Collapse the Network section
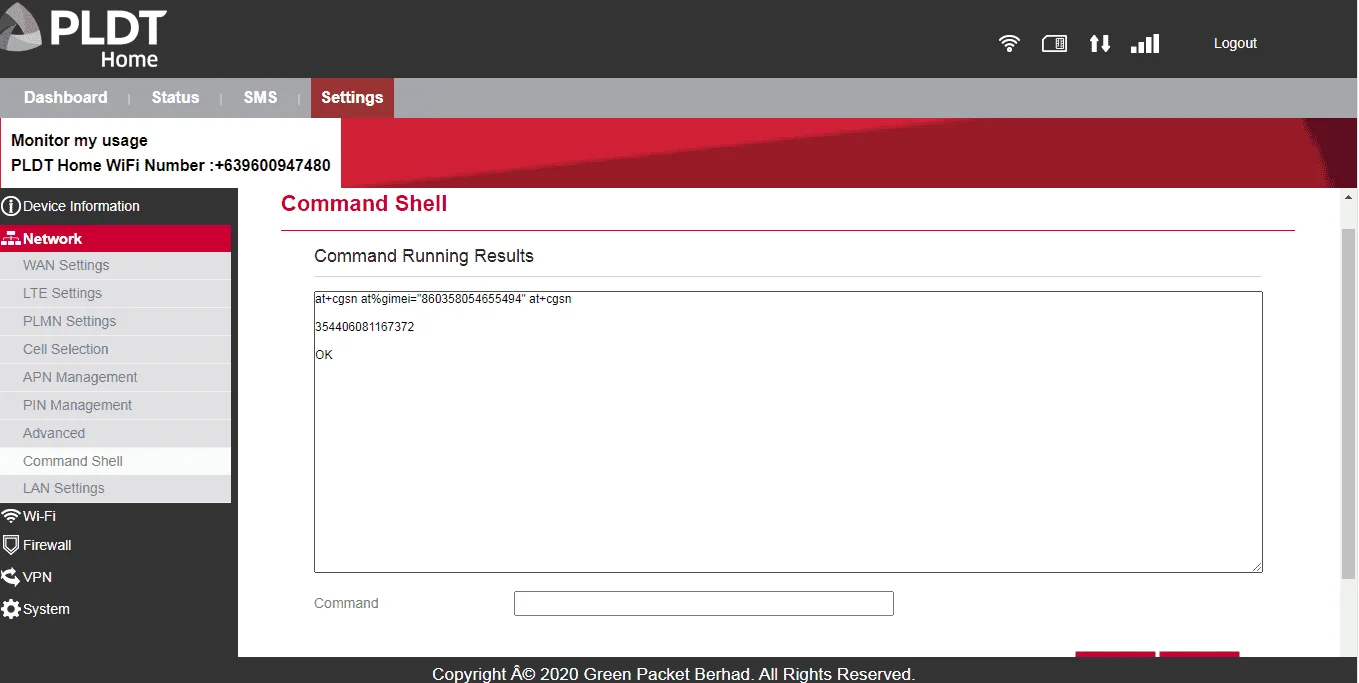Screen dimensions: 1359x683 pos(115,238)
